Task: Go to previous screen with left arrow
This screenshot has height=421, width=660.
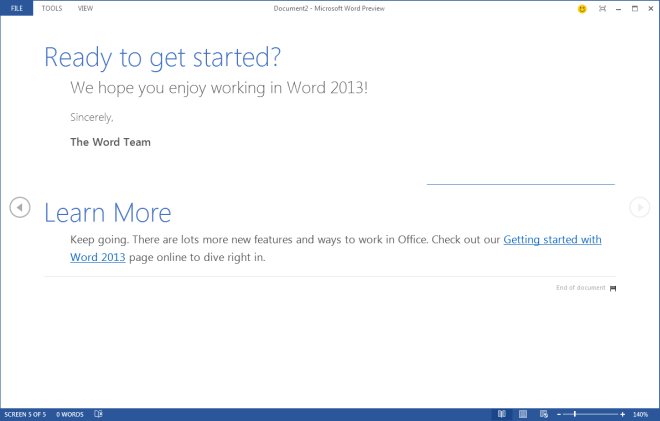Action: (x=20, y=207)
